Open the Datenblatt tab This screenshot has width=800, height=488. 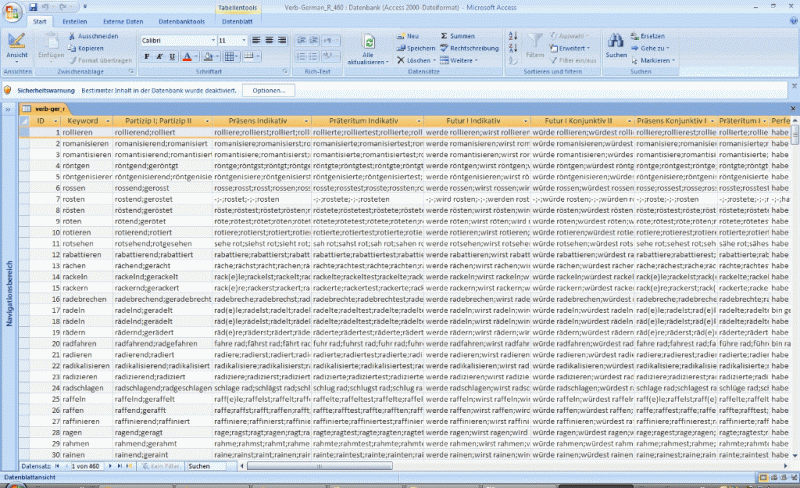237,21
